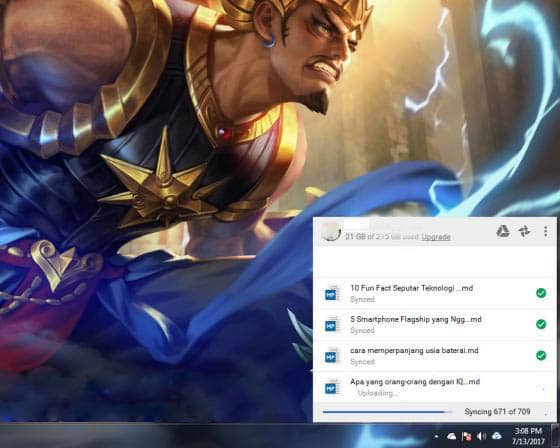Viewport: 560px width, 448px height.
Task: Click 'Apa yang orang-orang' file icon
Action: [332, 387]
